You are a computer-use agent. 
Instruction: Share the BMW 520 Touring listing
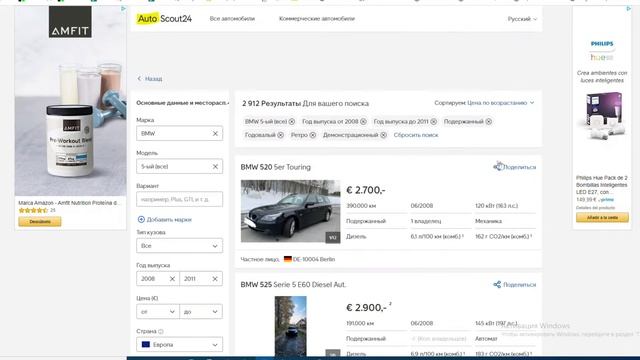pos(515,167)
